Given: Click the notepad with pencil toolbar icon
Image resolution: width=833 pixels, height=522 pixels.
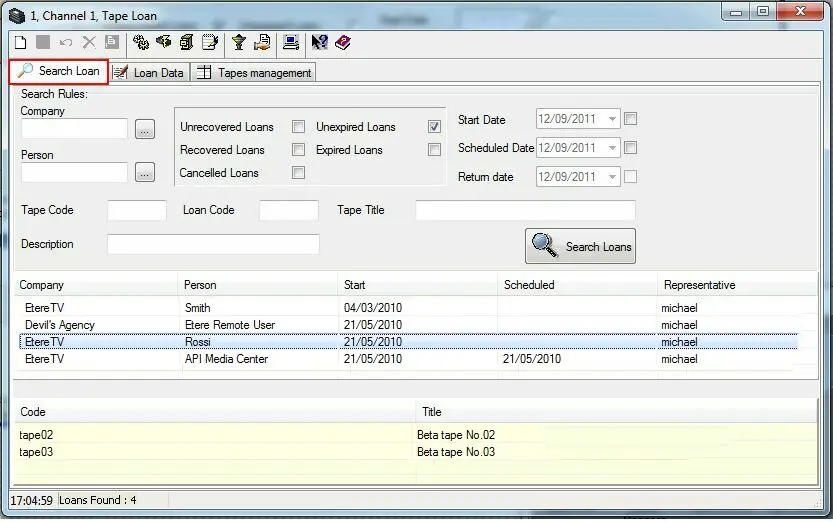Looking at the screenshot, I should [210, 42].
